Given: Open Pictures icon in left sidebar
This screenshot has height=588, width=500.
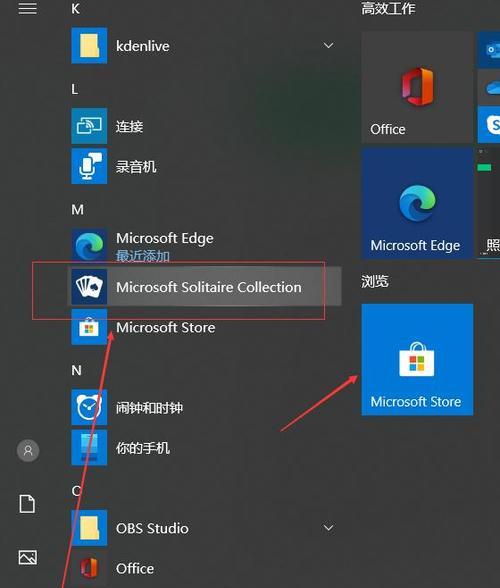Looking at the screenshot, I should [28, 557].
